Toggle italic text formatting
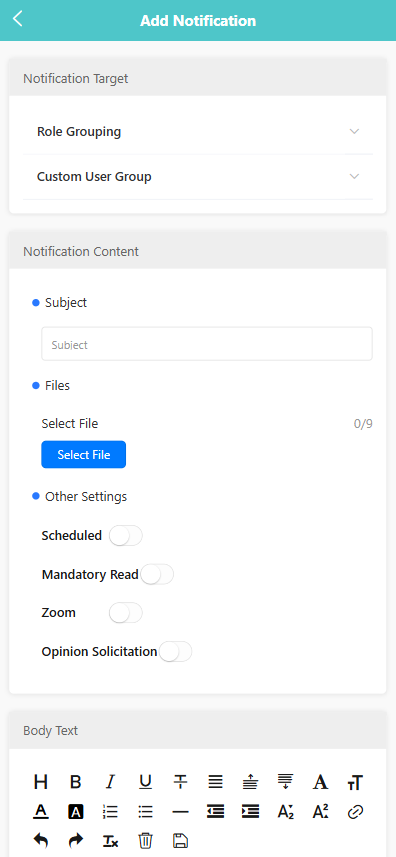 (x=110, y=782)
